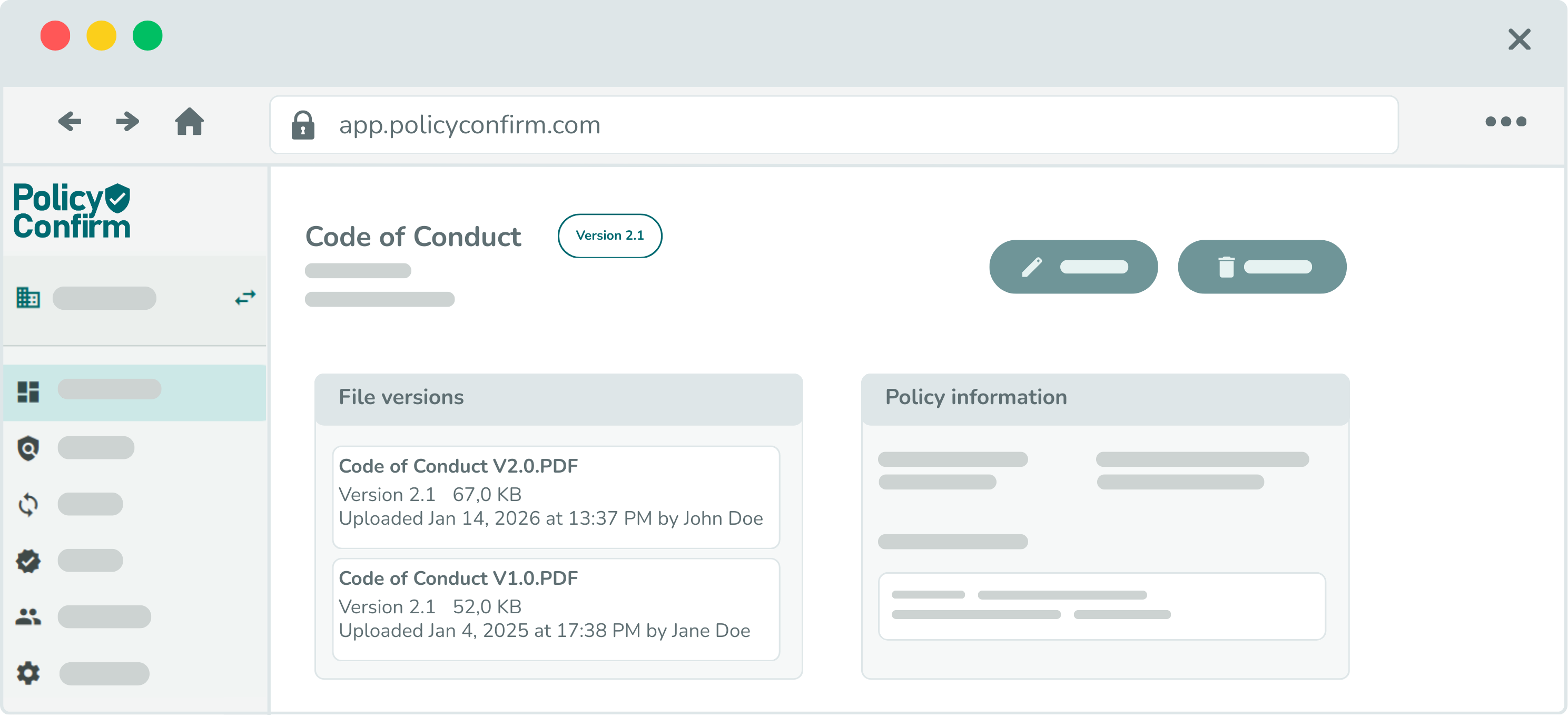Click the organization building icon
The width and height of the screenshot is (1568, 716).
coord(28,298)
